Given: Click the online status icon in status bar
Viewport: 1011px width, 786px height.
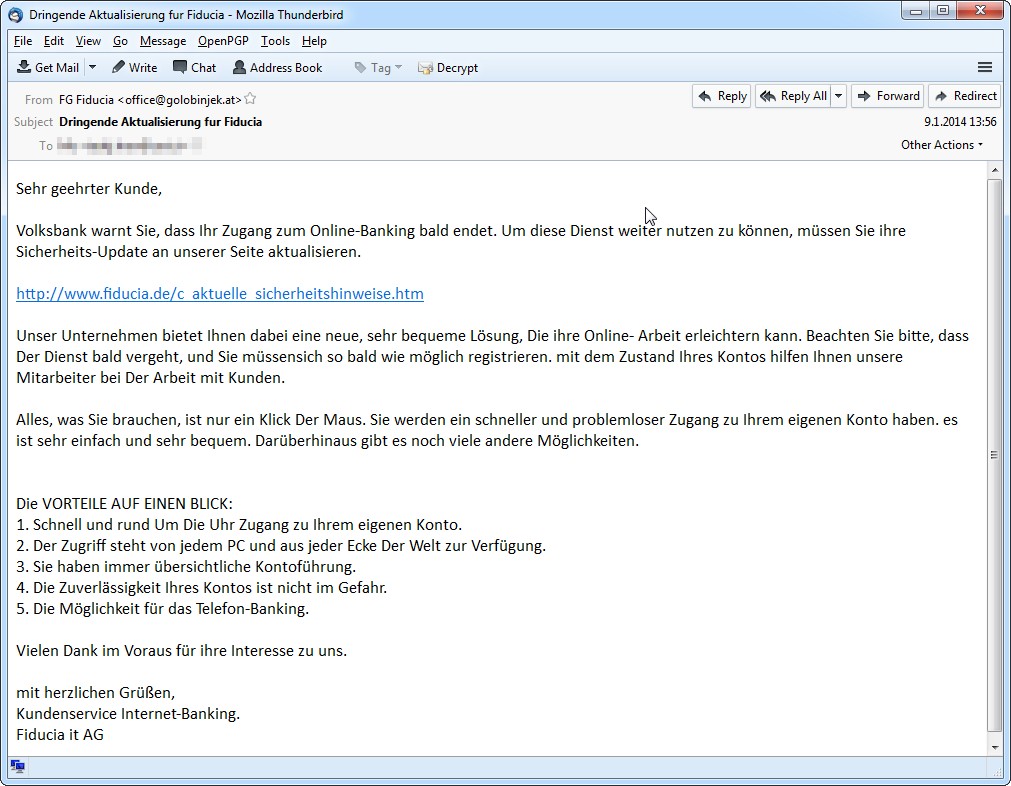Looking at the screenshot, I should coord(17,766).
